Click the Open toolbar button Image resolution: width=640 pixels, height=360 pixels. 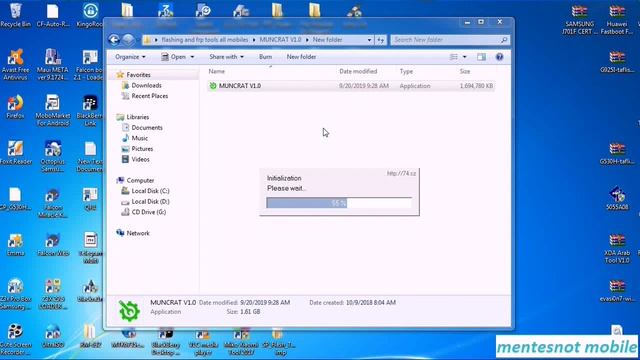point(174,57)
